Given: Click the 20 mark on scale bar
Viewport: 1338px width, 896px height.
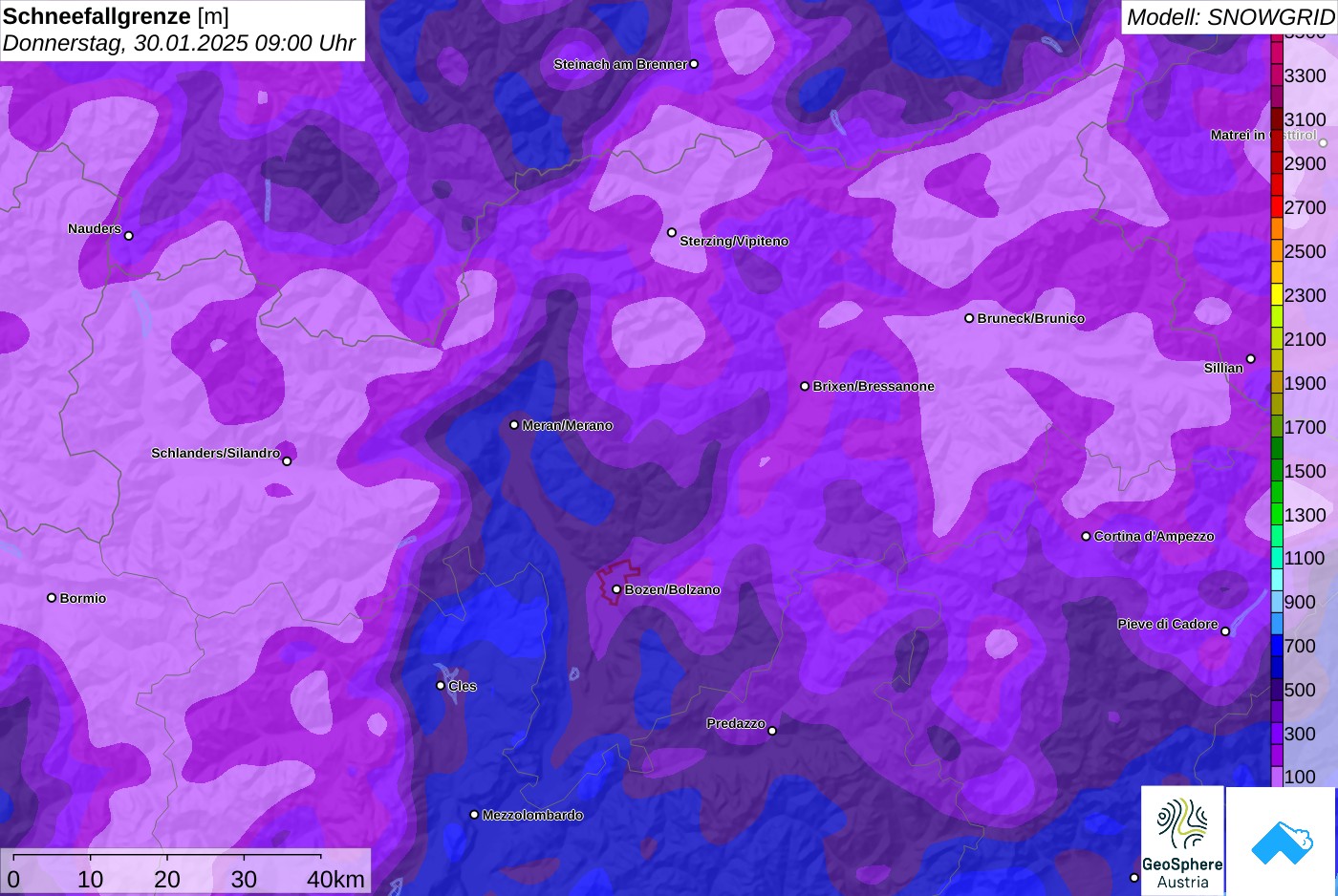Looking at the screenshot, I should pos(167,879).
